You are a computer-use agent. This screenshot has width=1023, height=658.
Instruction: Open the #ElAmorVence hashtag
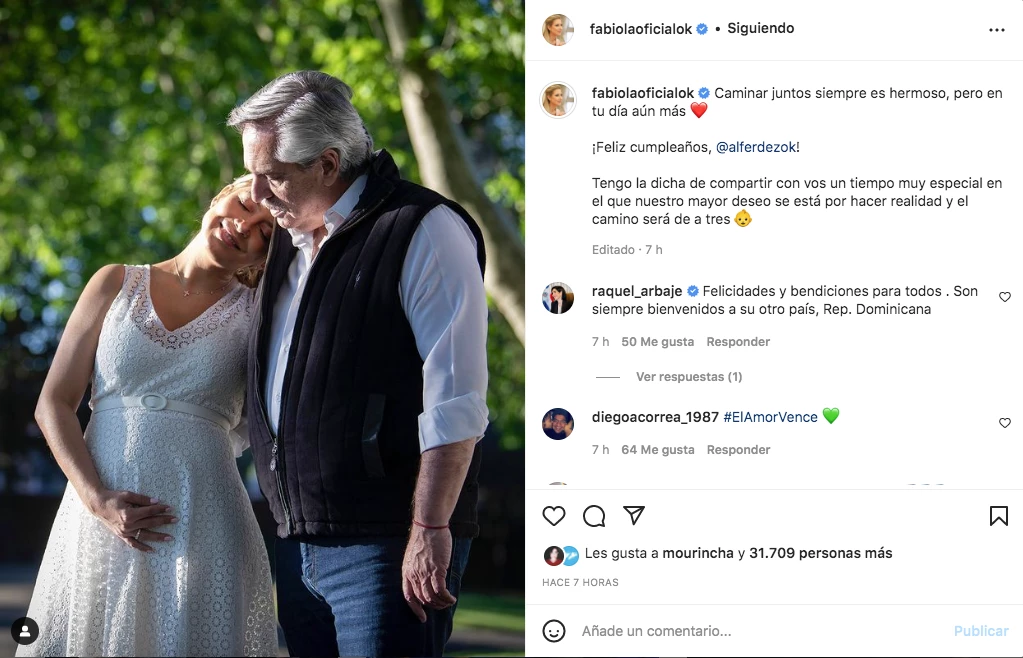(770, 417)
